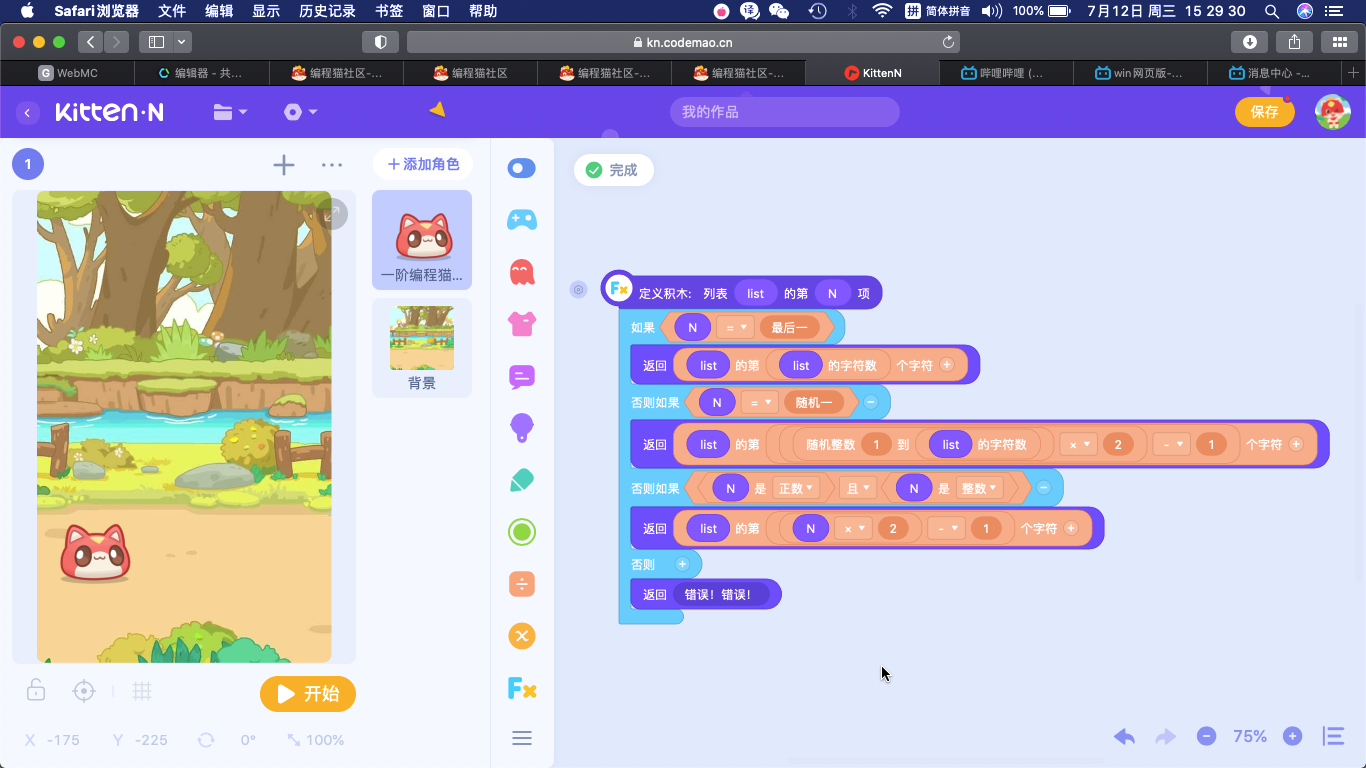Click the 保存 save button
The image size is (1366, 768).
pyautogui.click(x=1264, y=112)
